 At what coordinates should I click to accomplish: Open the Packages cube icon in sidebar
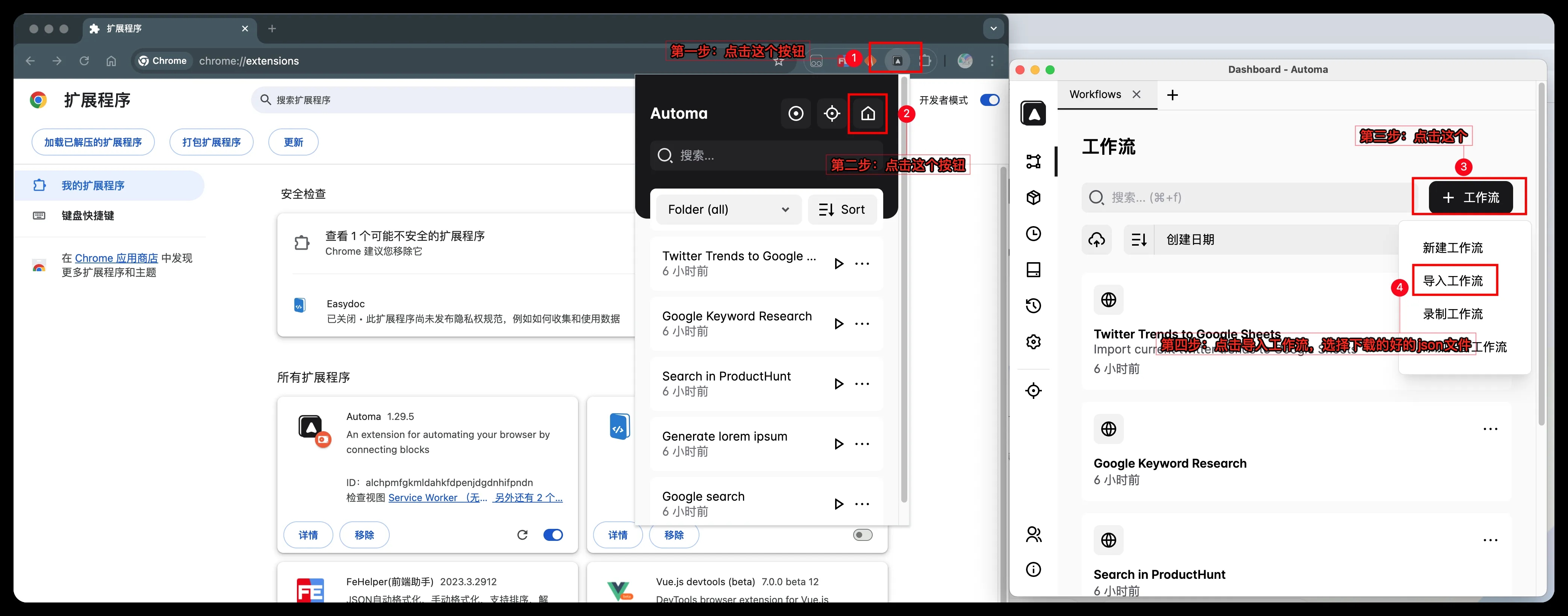coord(1033,198)
